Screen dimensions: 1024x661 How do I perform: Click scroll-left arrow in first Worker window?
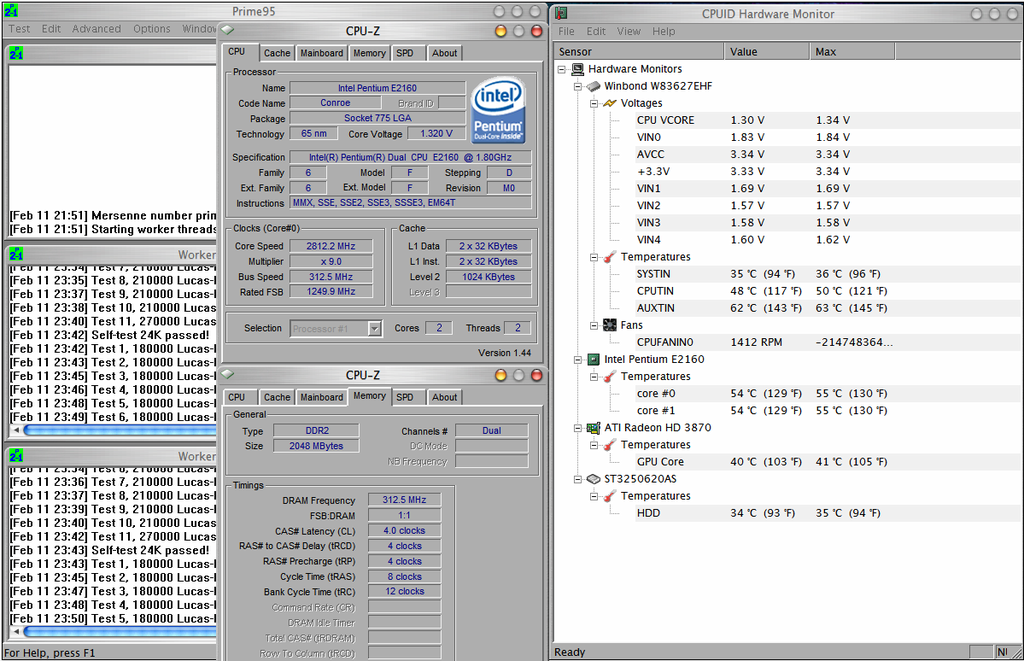click(x=16, y=430)
